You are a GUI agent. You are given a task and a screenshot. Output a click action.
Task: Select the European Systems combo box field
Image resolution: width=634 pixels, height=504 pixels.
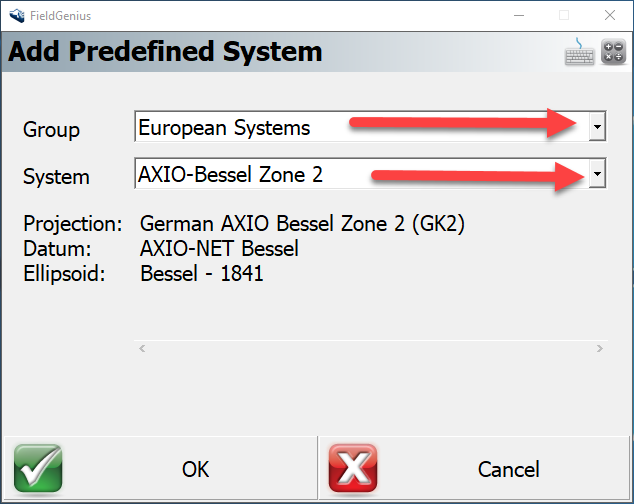(x=360, y=127)
